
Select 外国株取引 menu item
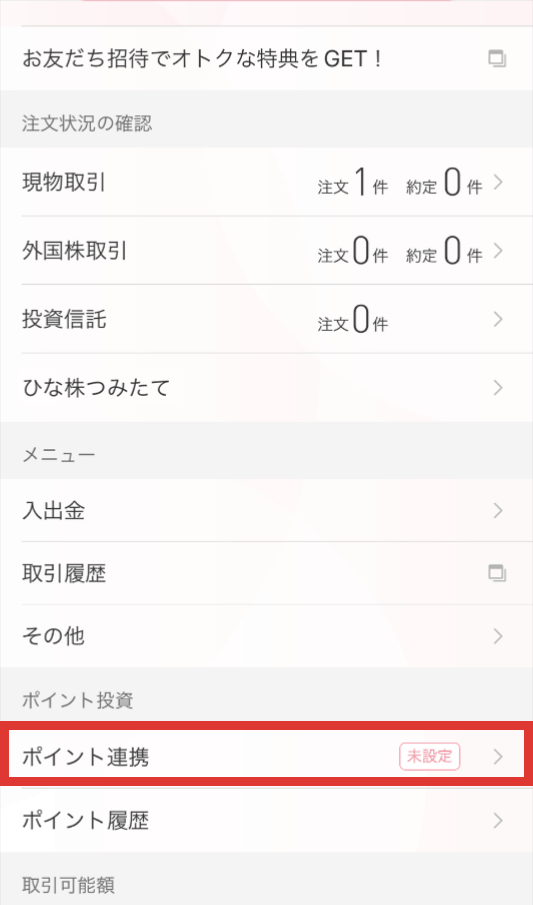click(x=266, y=251)
